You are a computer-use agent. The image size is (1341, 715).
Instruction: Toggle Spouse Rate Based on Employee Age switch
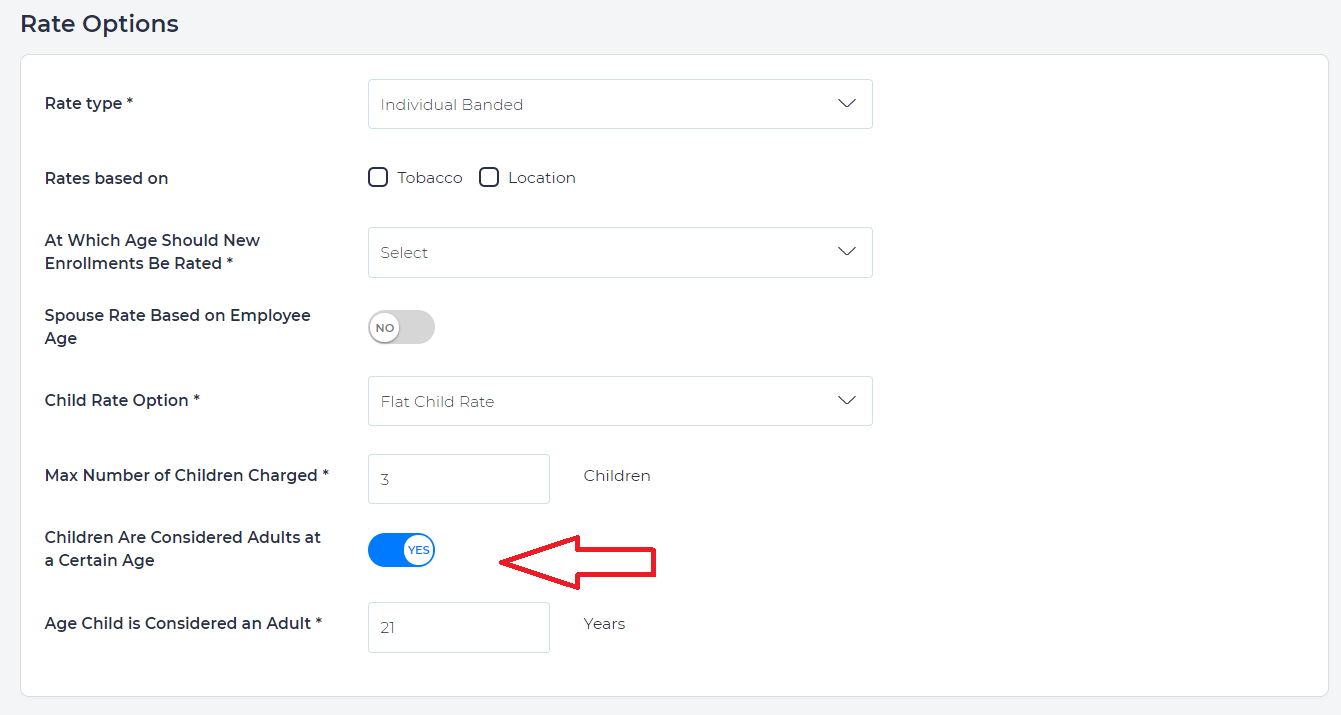point(401,327)
